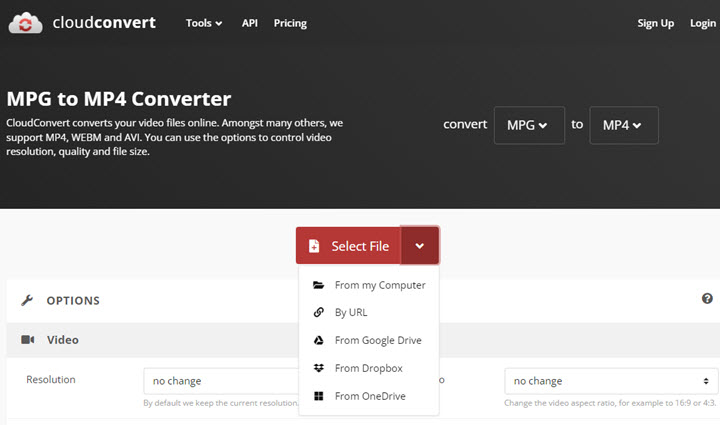This screenshot has height=425, width=720.
Task: Click the "By default we keep" resolution hint
Action: [x=221, y=403]
